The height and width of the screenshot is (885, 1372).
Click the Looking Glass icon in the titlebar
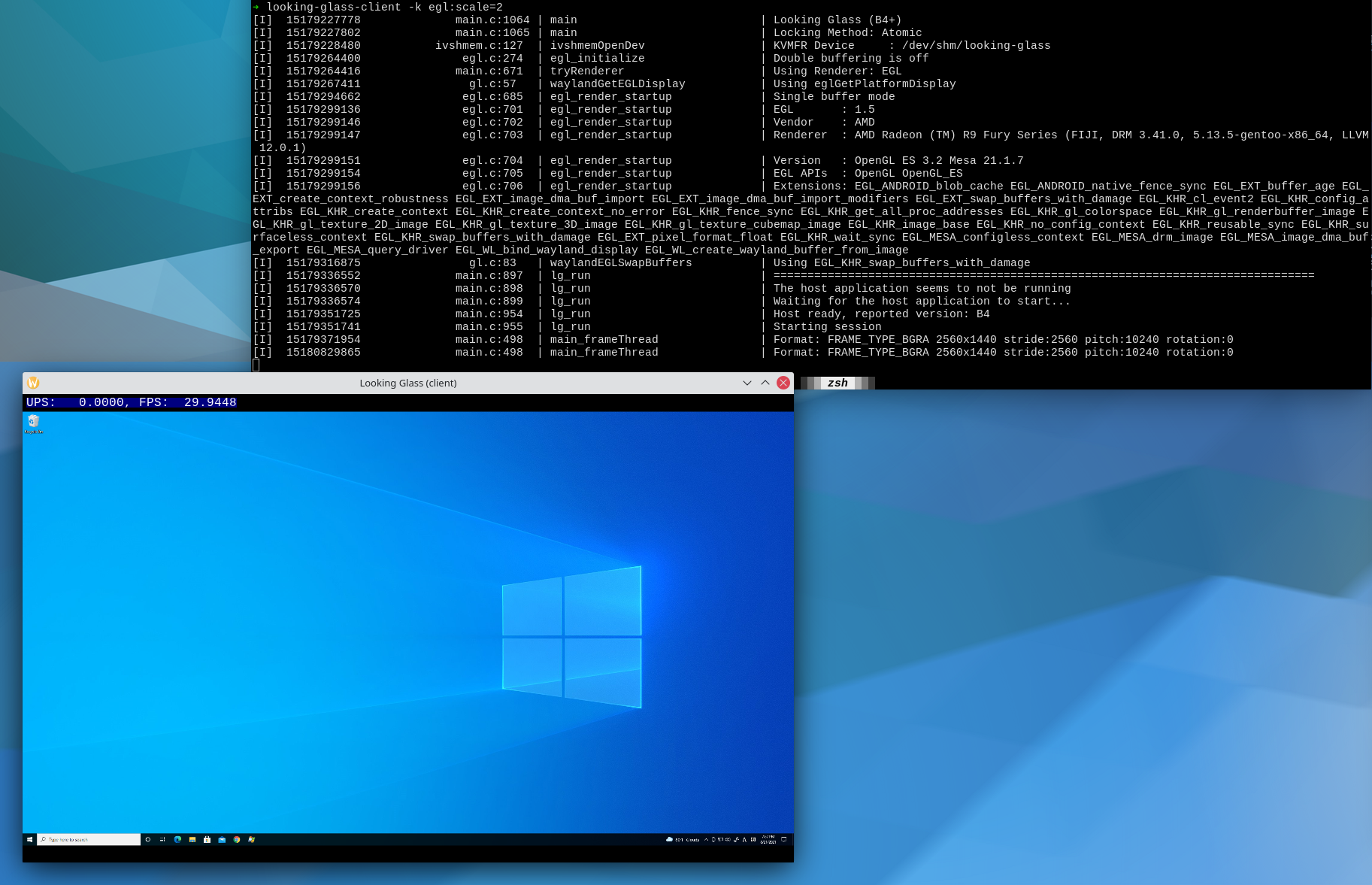pyautogui.click(x=34, y=383)
